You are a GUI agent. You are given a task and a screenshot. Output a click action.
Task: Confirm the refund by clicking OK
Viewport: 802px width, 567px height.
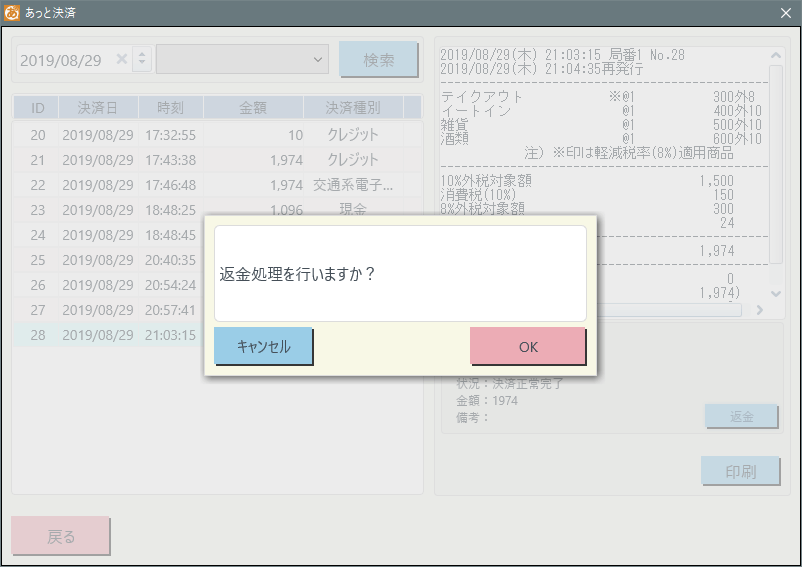click(527, 347)
